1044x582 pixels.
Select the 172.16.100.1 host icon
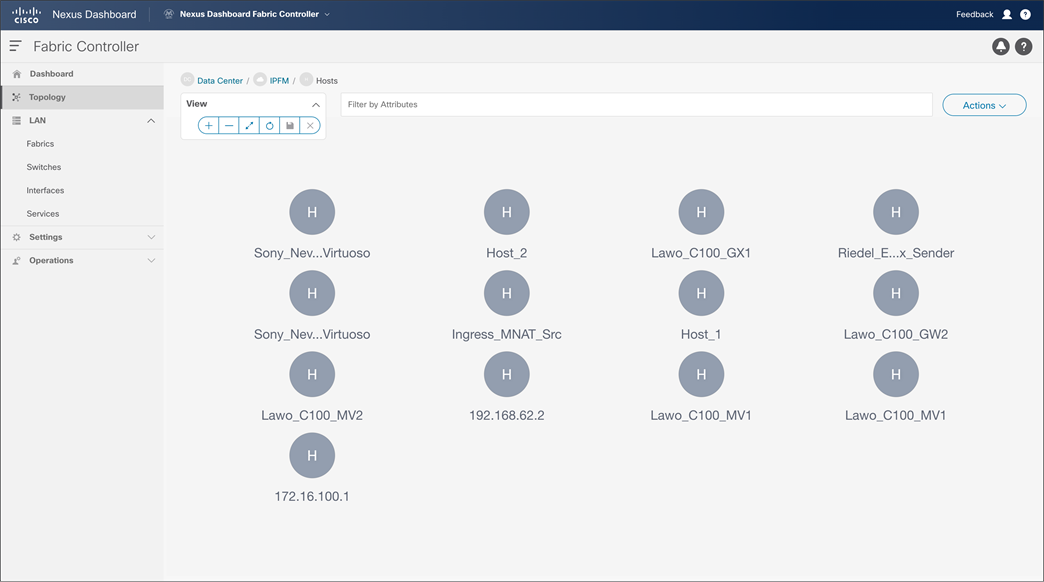312,455
